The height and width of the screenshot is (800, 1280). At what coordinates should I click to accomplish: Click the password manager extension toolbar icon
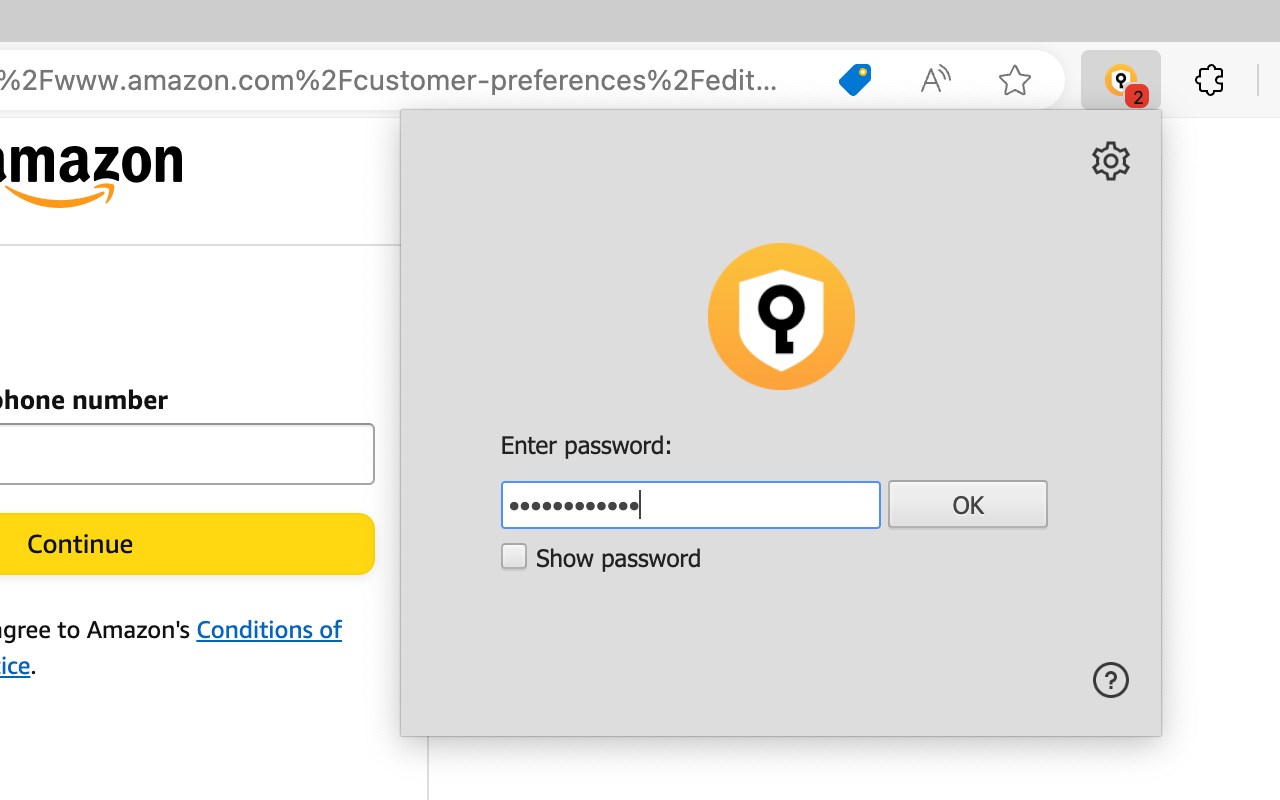click(1121, 80)
